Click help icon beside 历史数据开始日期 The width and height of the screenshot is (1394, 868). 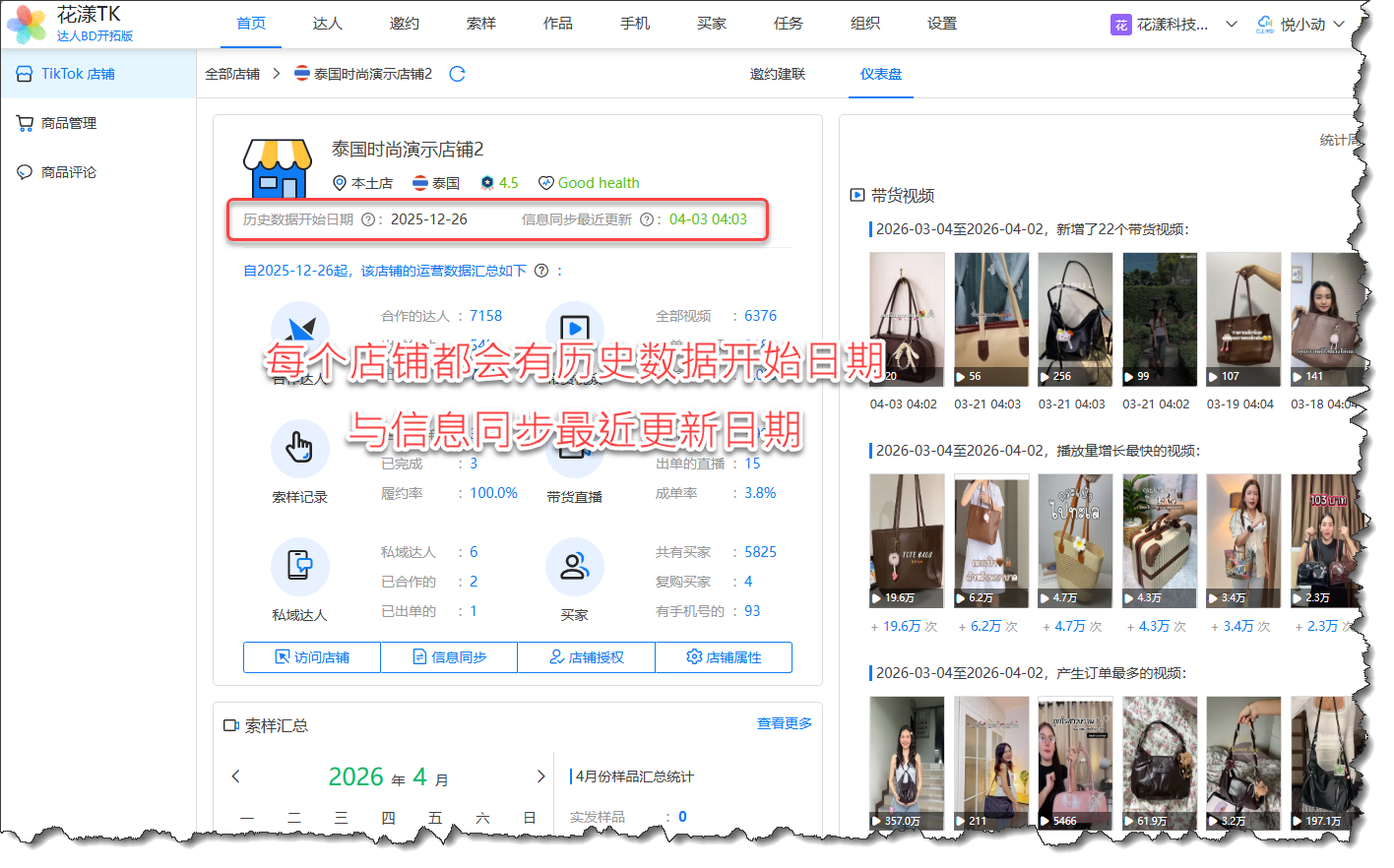pos(368,219)
